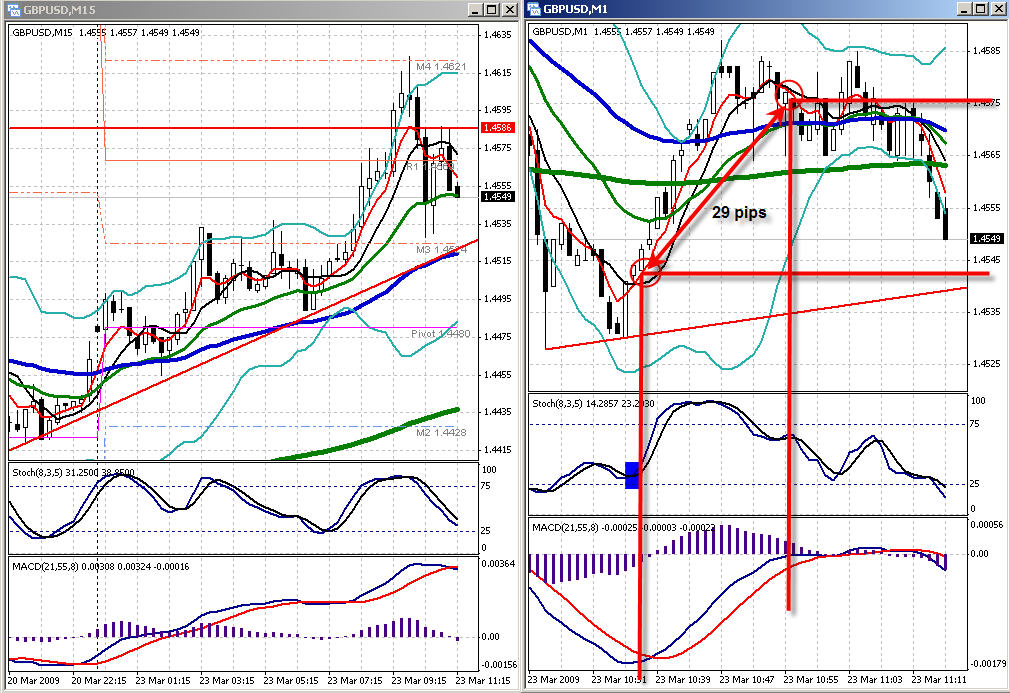
Task: Click the '23 Mar 11:15' time axis label
Action: pyautogui.click(x=483, y=680)
